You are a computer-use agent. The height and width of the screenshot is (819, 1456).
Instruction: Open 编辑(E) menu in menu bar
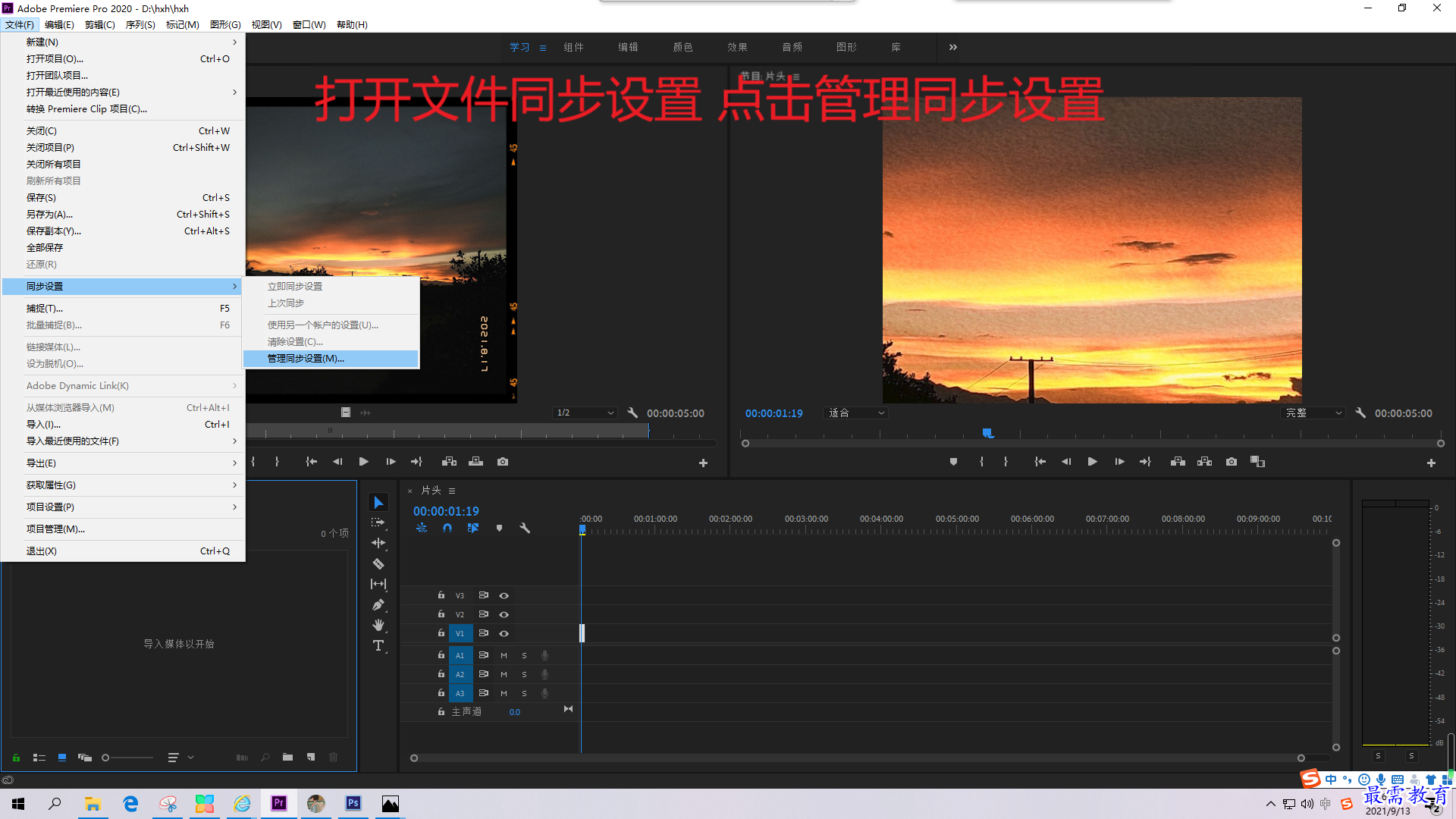(59, 25)
